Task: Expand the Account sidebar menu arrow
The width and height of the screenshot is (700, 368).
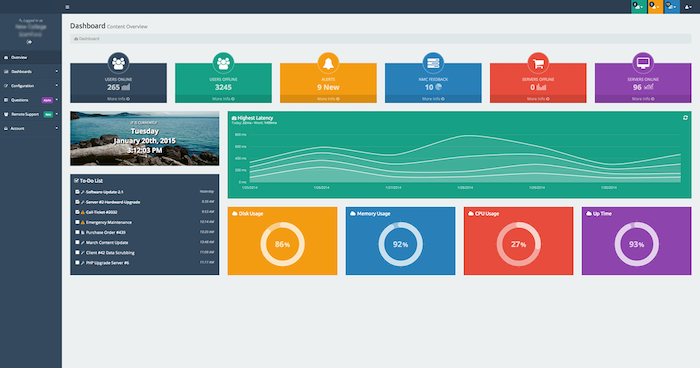Action: tap(57, 128)
